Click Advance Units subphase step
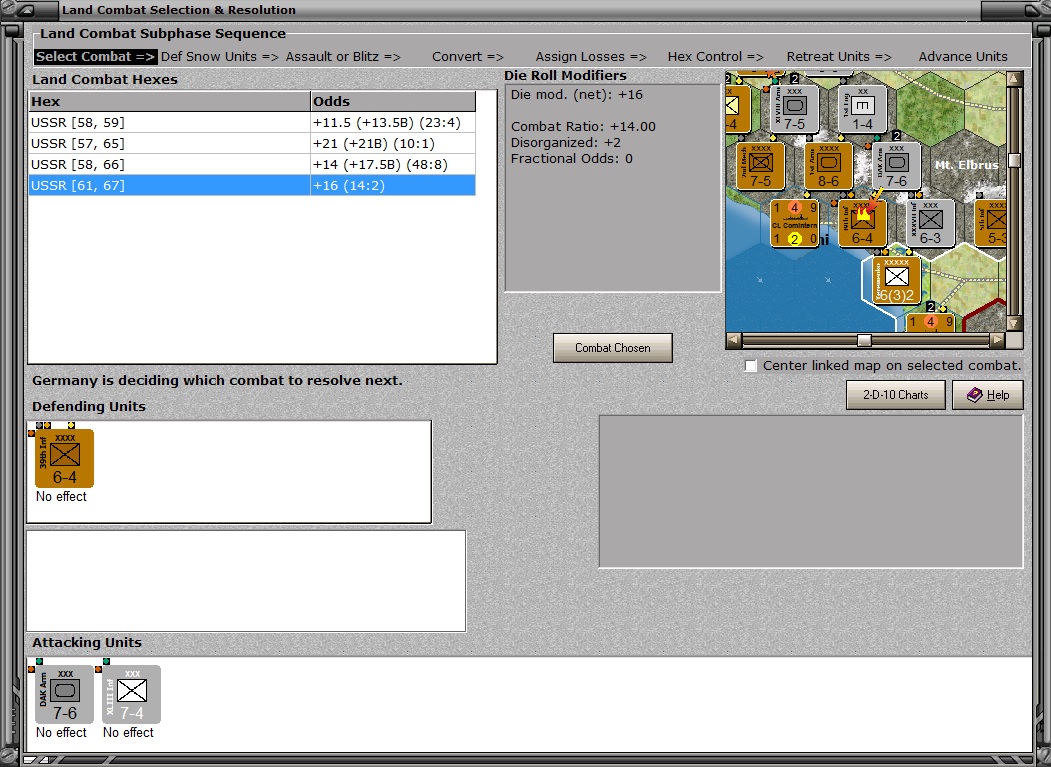Image resolution: width=1051 pixels, height=767 pixels. pos(963,57)
